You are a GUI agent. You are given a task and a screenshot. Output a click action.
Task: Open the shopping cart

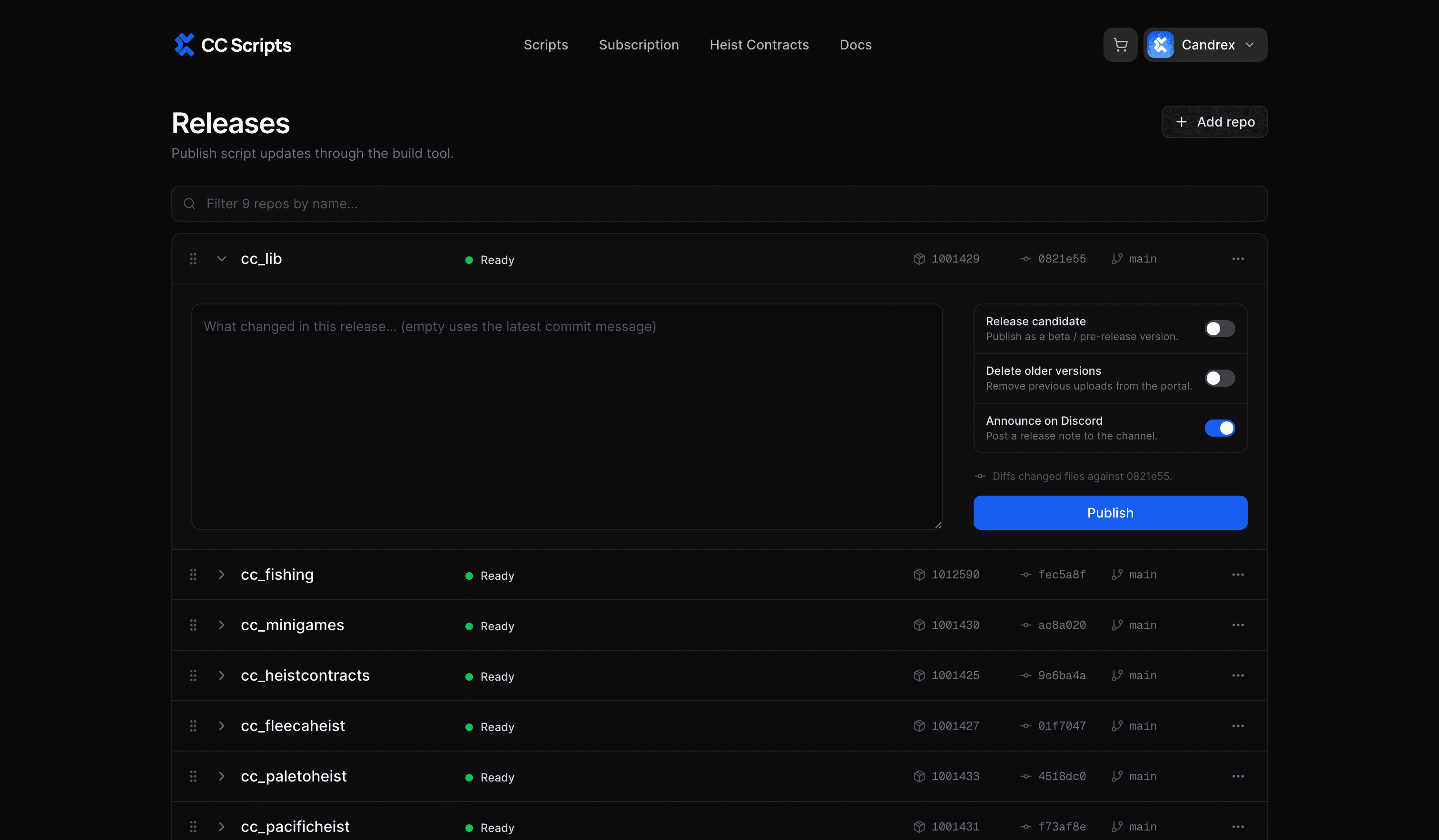click(x=1120, y=45)
